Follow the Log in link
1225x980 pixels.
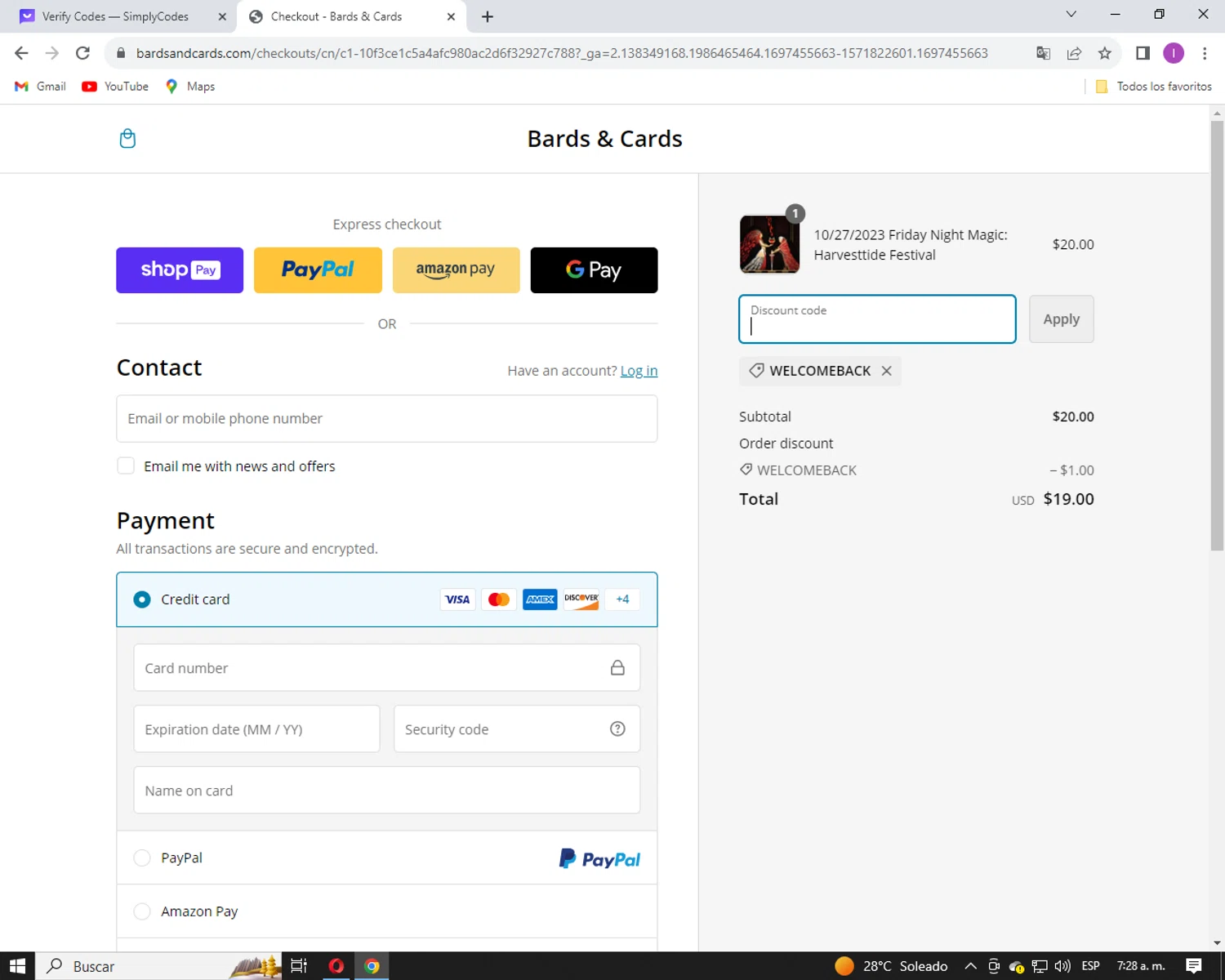click(x=639, y=371)
